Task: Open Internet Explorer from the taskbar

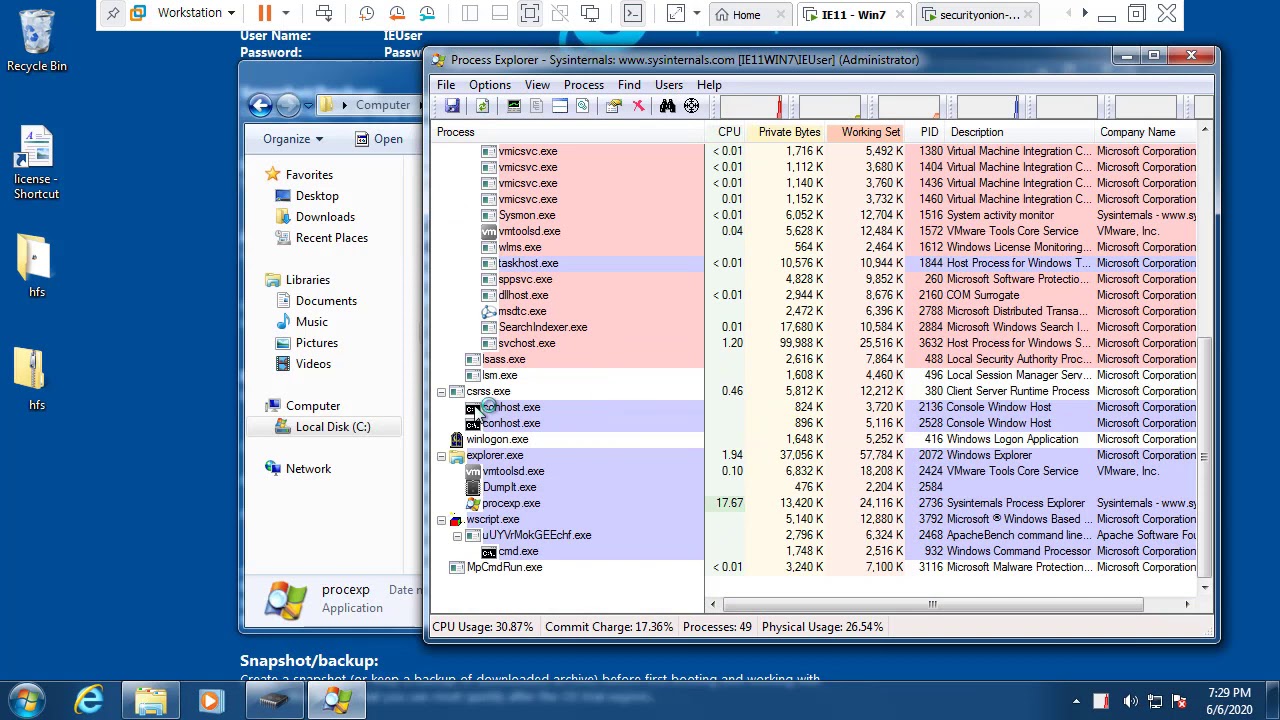Action: click(89, 700)
